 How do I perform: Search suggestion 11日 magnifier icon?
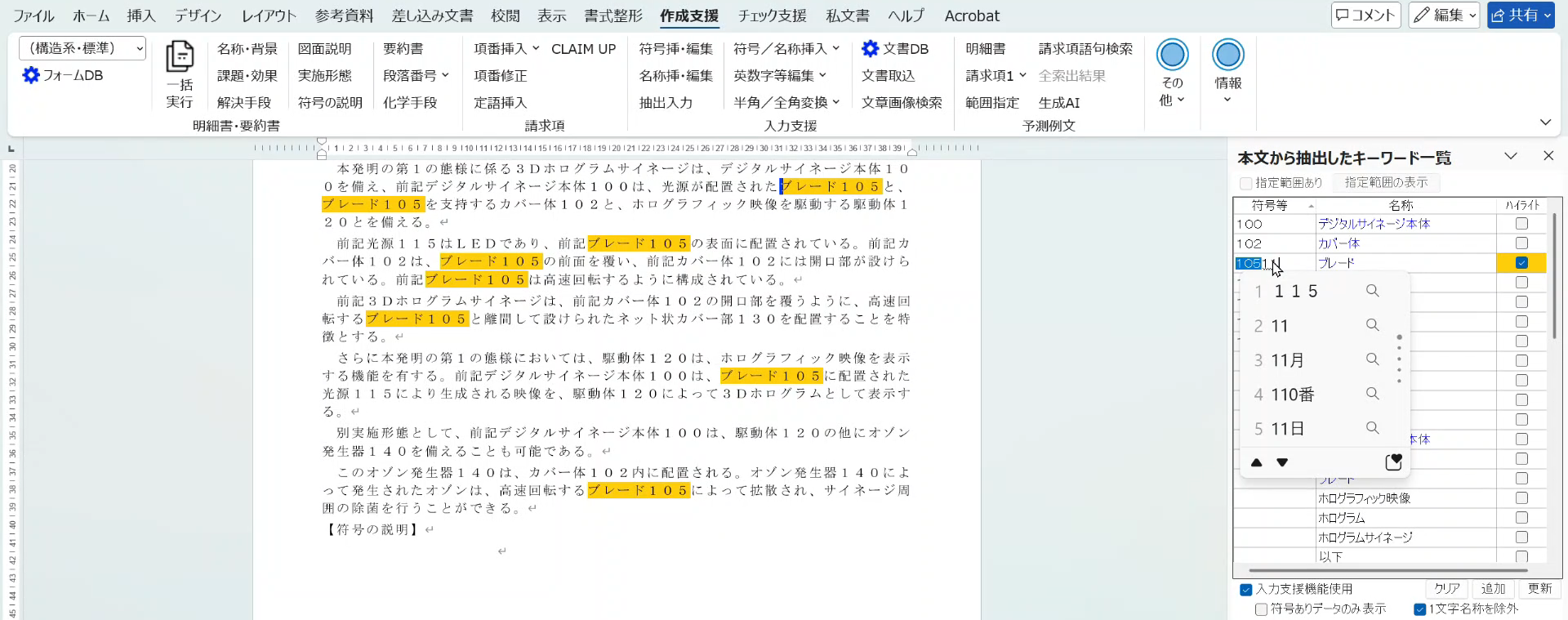pyautogui.click(x=1373, y=428)
